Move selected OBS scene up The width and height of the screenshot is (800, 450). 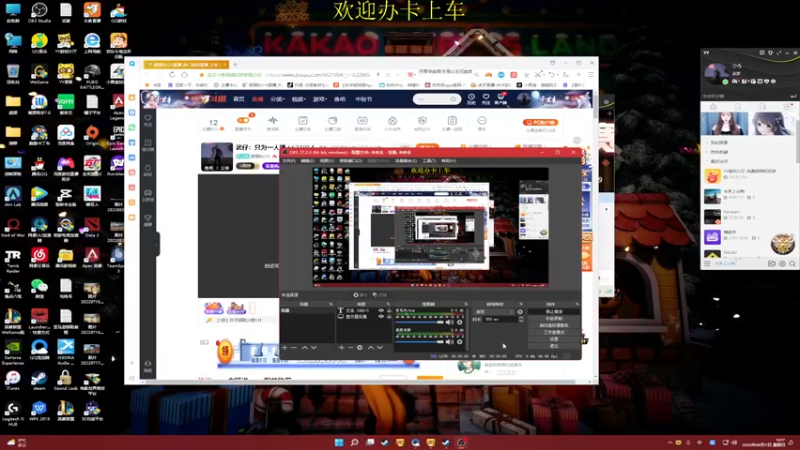click(305, 347)
